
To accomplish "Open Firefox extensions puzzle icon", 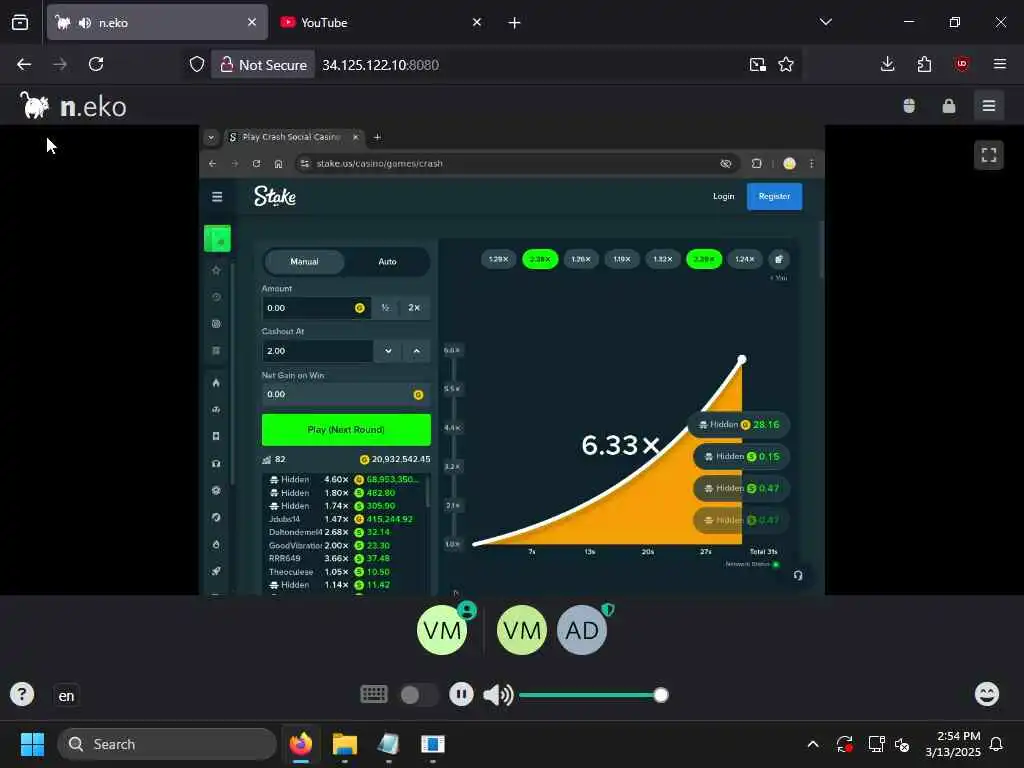I will pyautogui.click(x=924, y=64).
